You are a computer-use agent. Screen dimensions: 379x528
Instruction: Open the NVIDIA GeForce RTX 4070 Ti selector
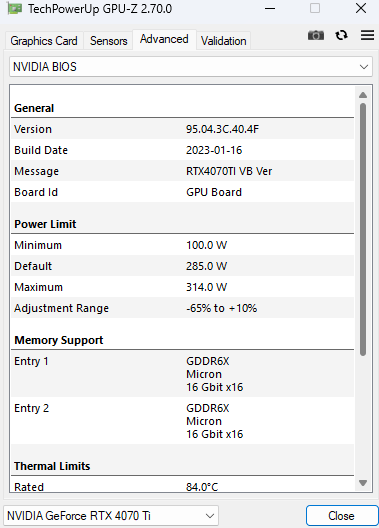tap(111, 516)
